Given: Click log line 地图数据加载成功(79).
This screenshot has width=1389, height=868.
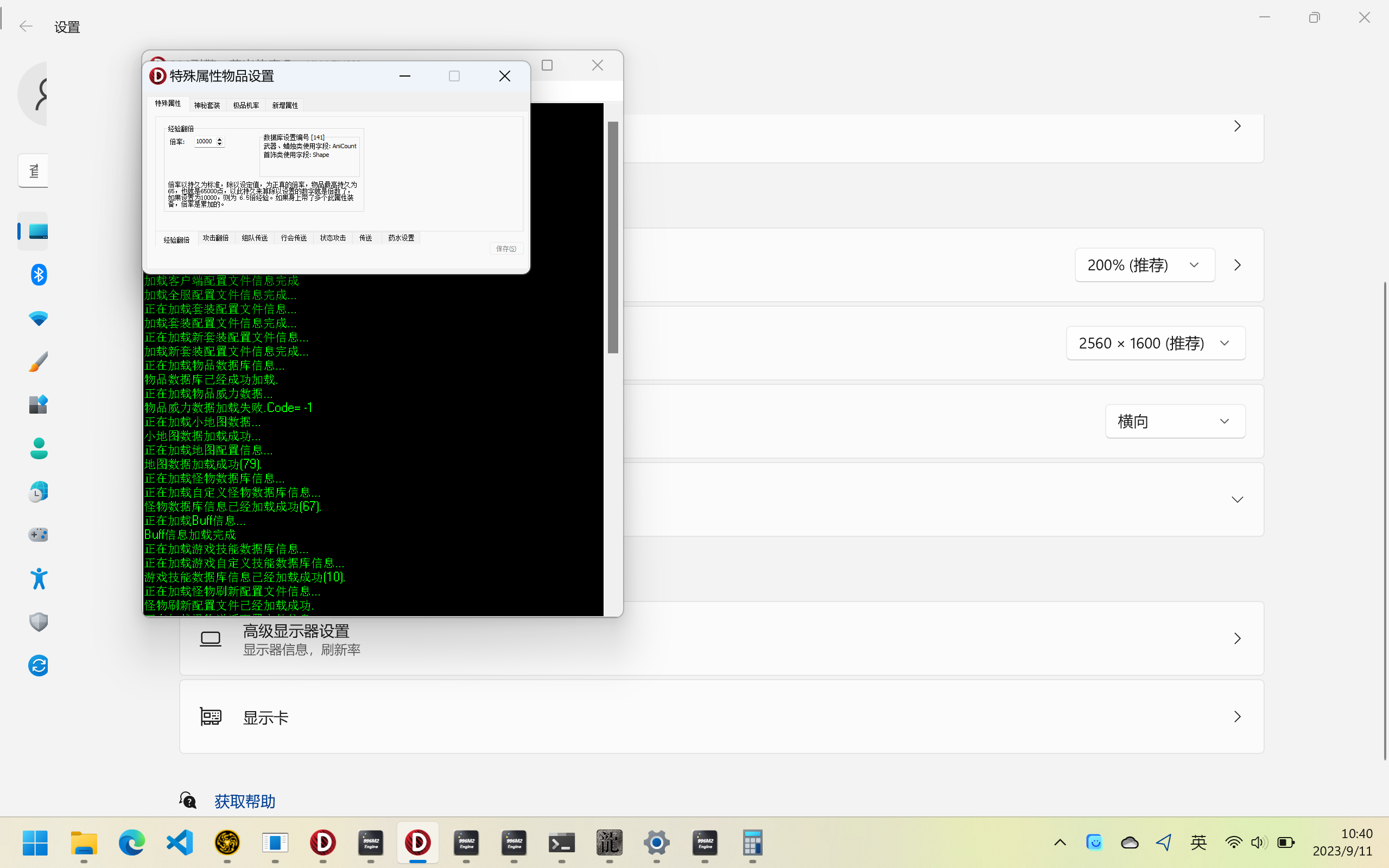Looking at the screenshot, I should pyautogui.click(x=202, y=464).
